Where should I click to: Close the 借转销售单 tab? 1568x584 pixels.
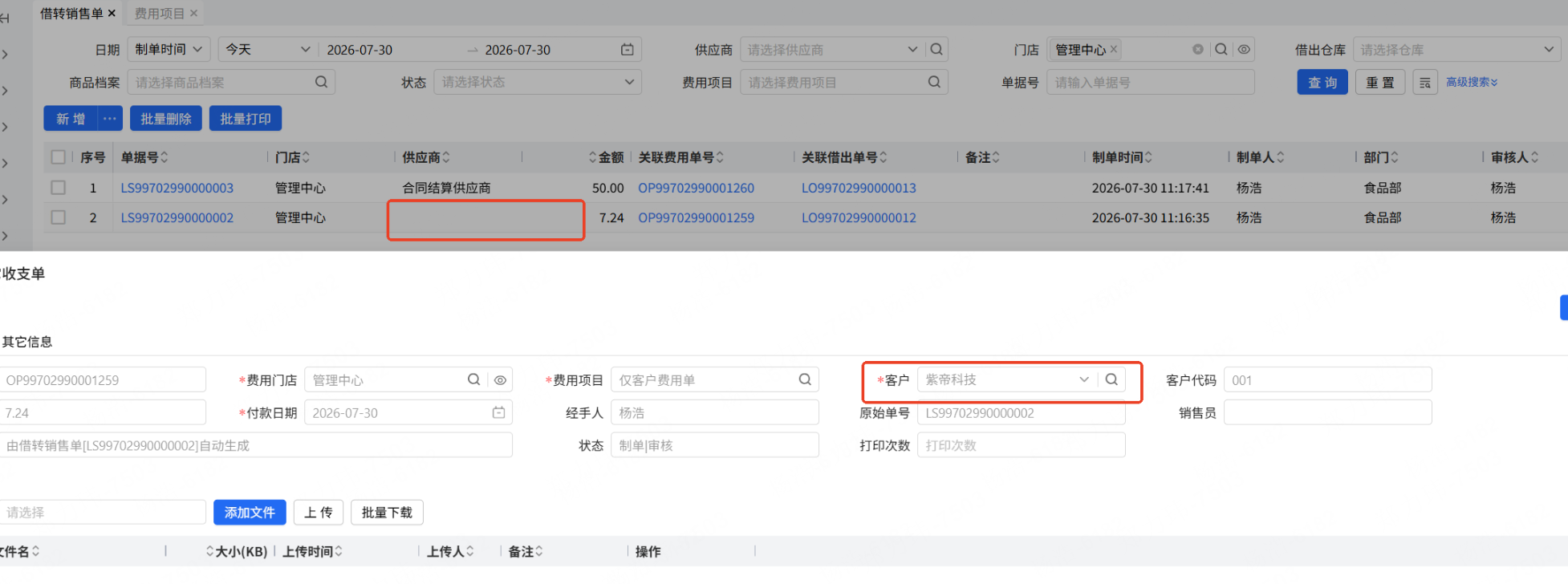click(112, 14)
